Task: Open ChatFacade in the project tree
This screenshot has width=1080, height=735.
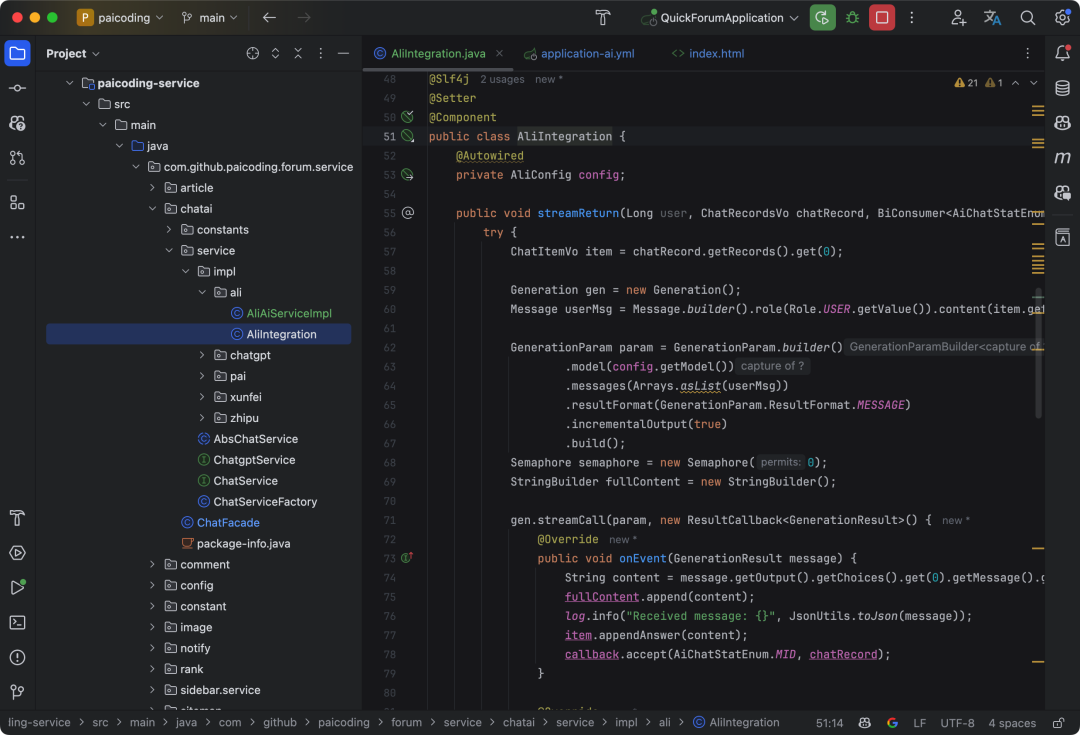Action: (228, 522)
